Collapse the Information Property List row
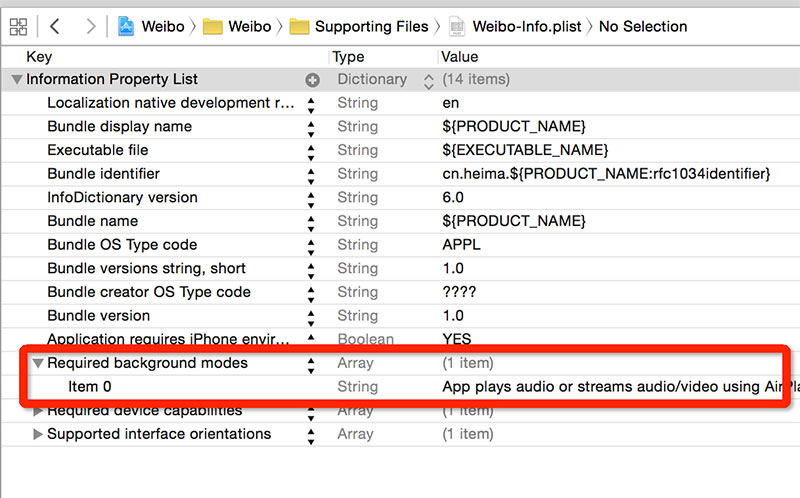800x498 pixels. pos(16,80)
